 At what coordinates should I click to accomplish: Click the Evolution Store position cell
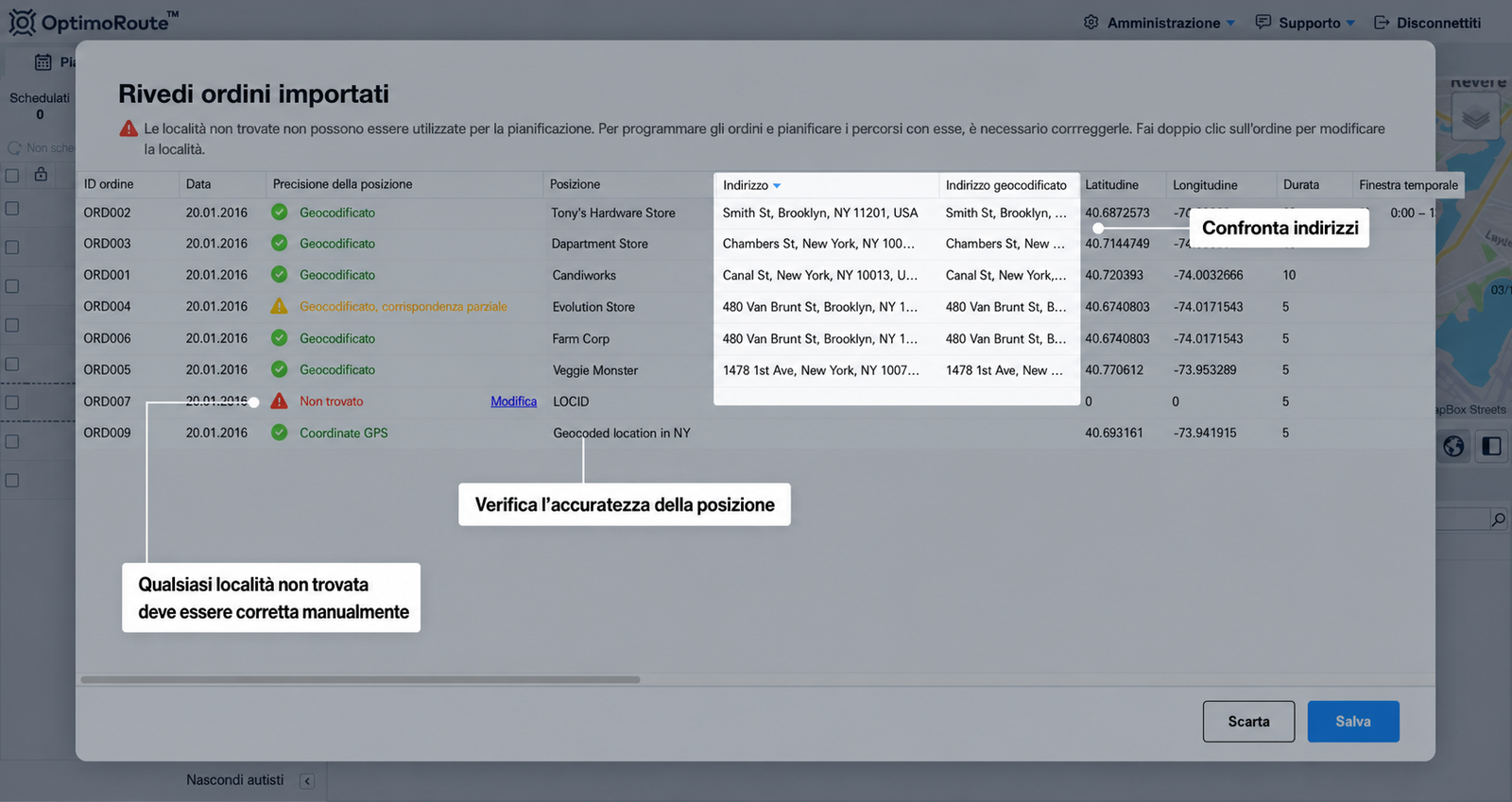coord(593,307)
